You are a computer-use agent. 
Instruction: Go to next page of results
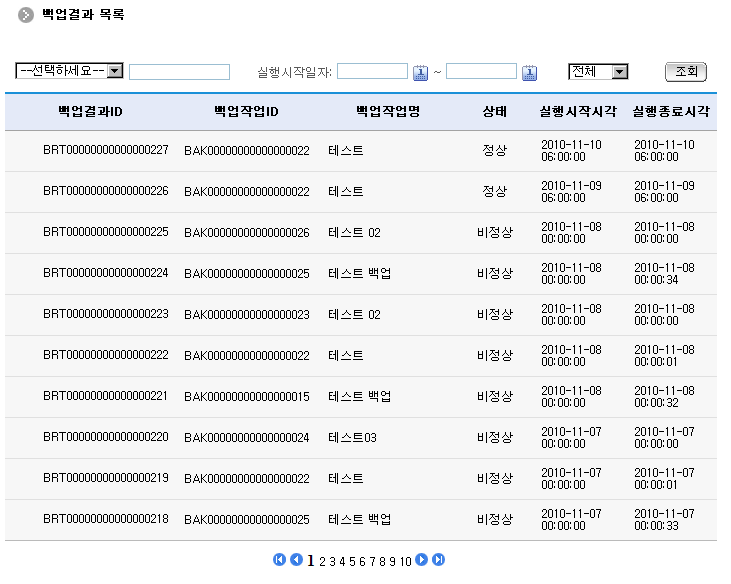(422, 560)
